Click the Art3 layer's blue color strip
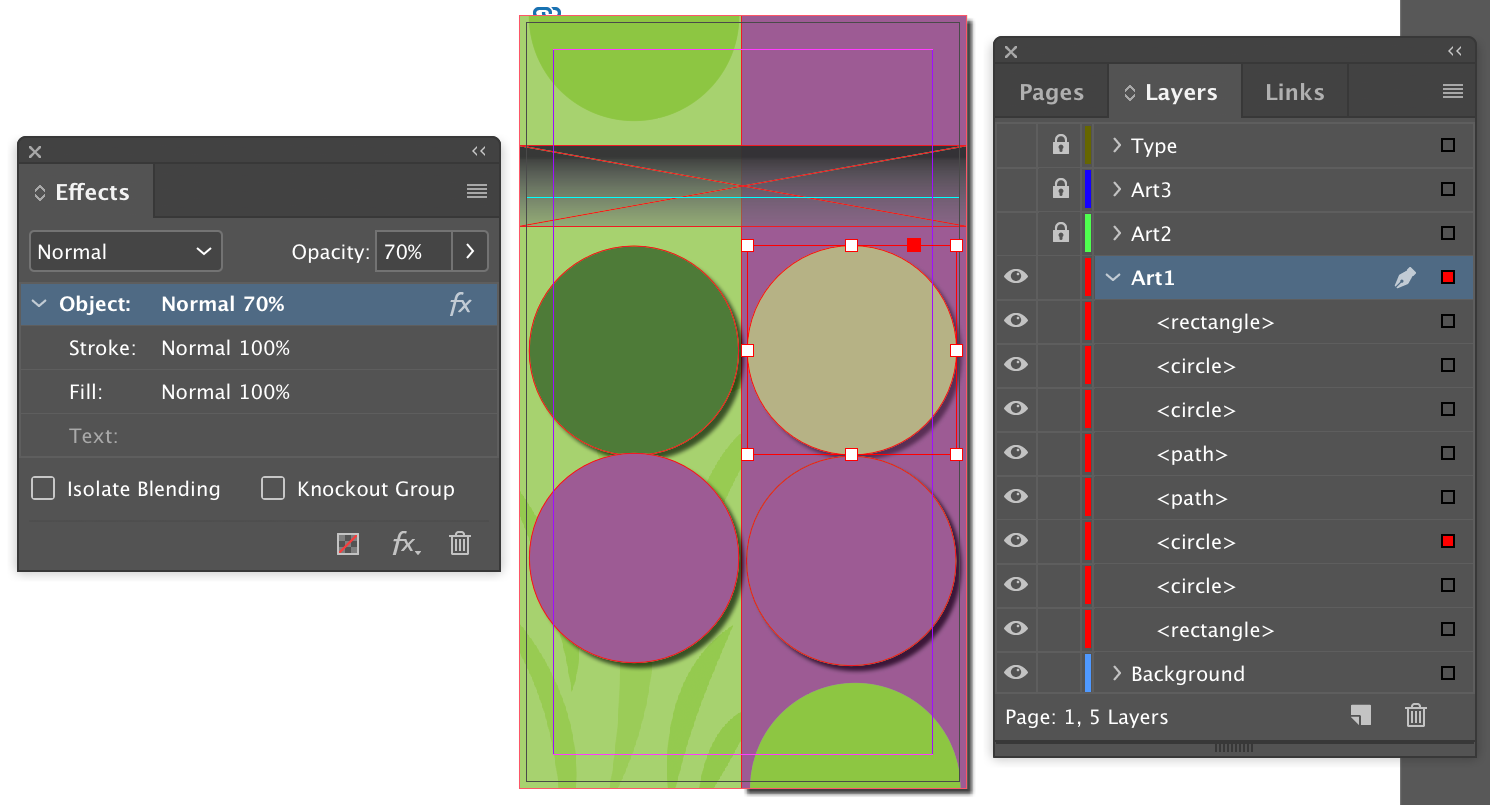Screen dimensions: 1490x805 click(x=1088, y=189)
